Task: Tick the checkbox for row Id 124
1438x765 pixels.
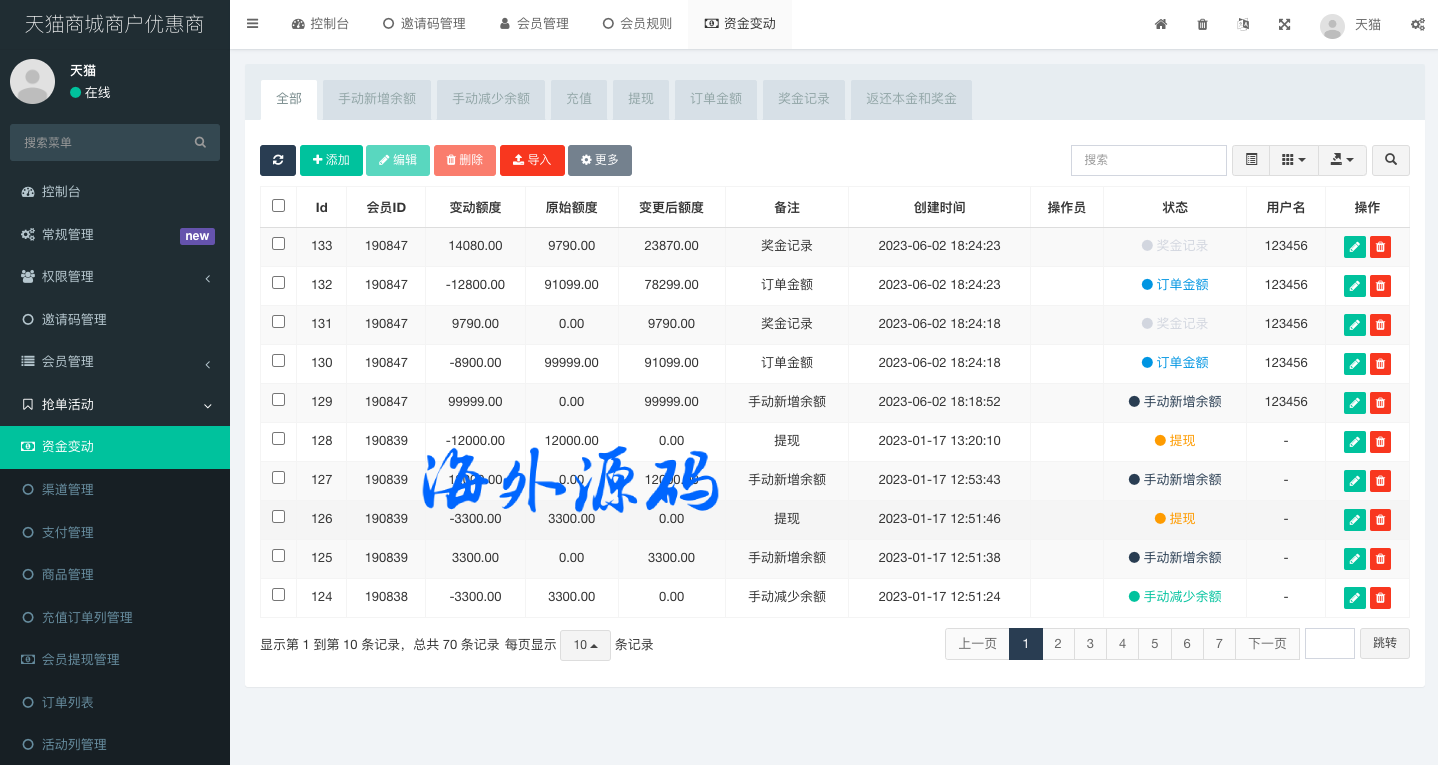Action: [278, 595]
